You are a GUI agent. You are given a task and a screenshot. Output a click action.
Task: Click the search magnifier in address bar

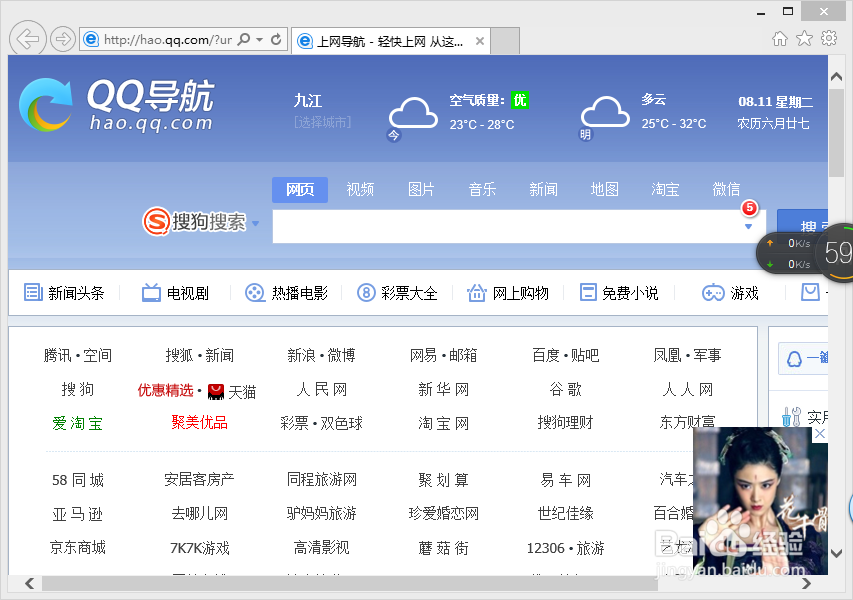point(244,39)
